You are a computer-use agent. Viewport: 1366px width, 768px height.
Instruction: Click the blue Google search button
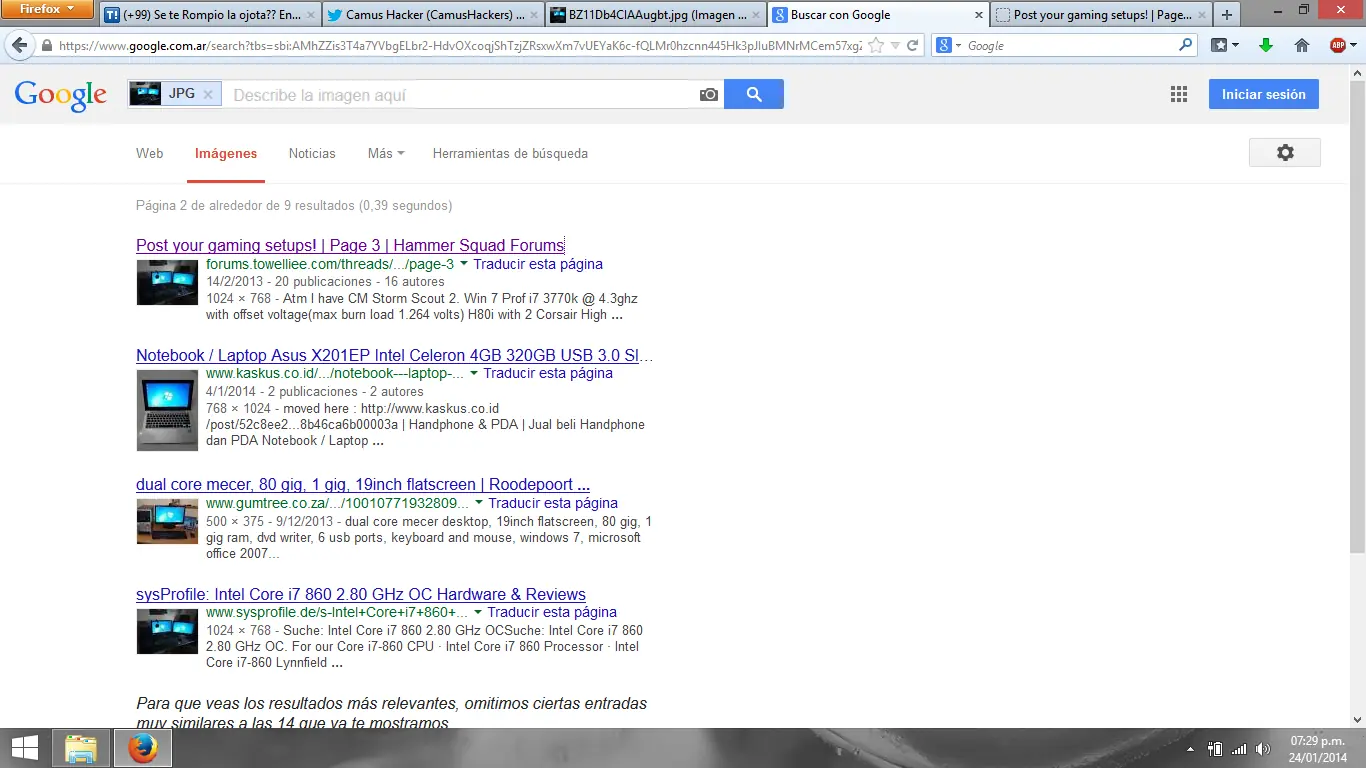tap(754, 94)
